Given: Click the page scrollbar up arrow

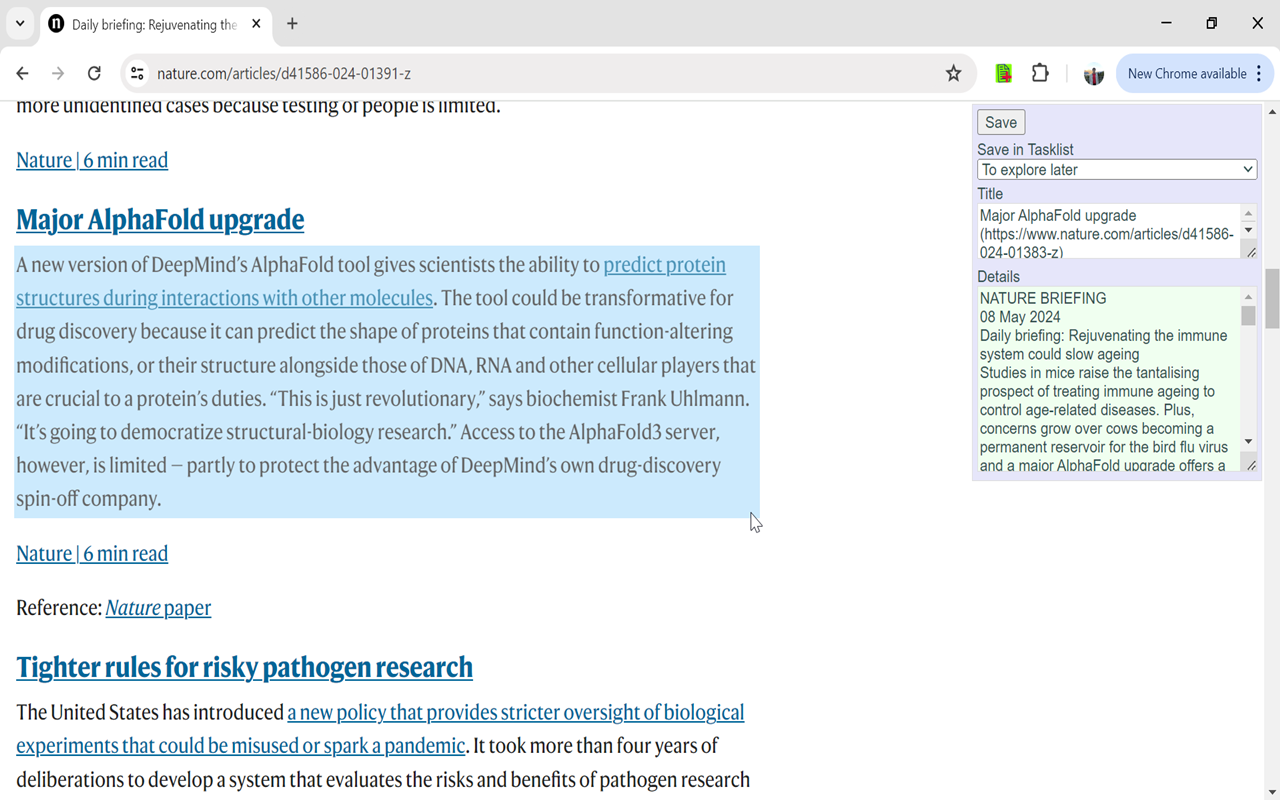Looking at the screenshot, I should pyautogui.click(x=1272, y=110).
